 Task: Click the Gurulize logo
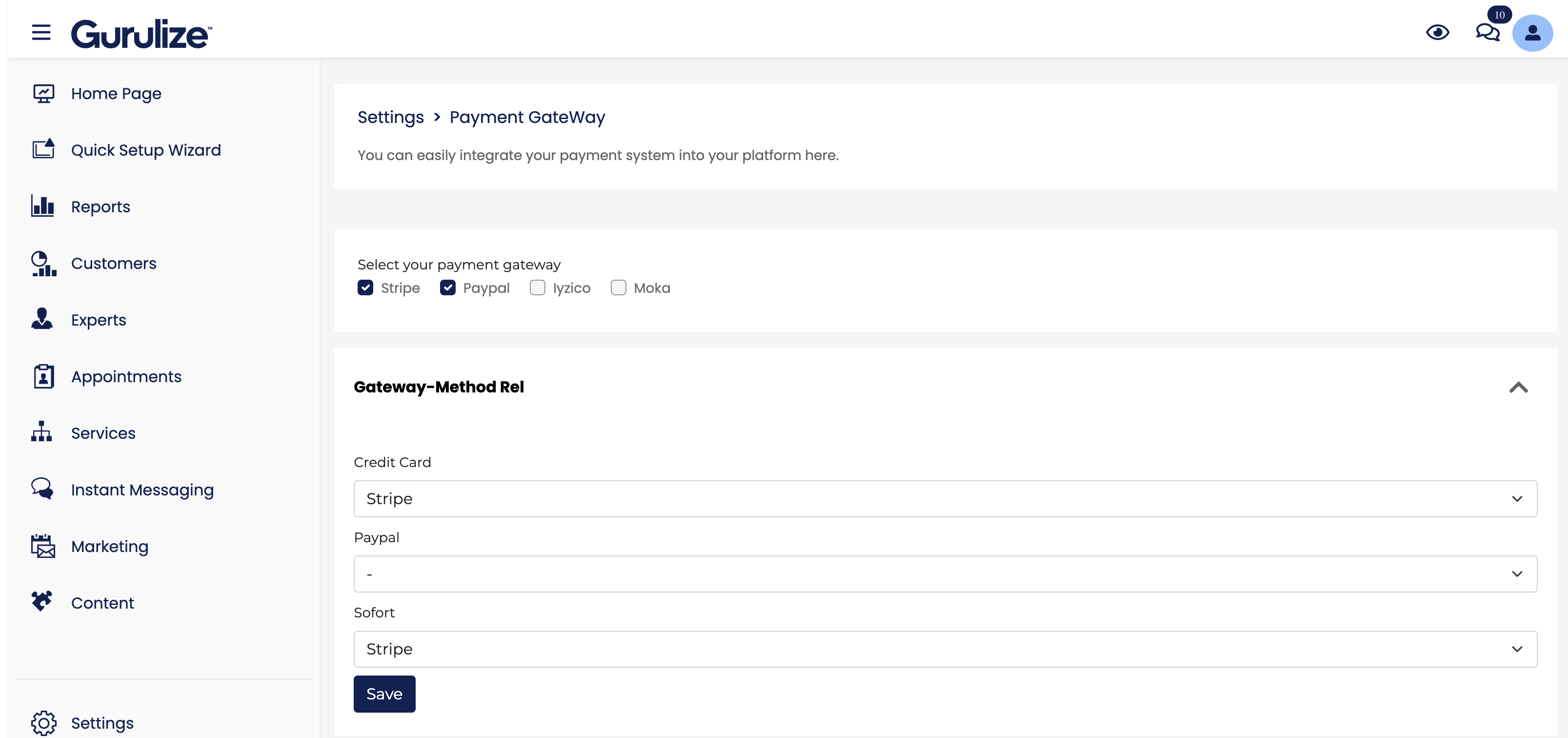(141, 34)
